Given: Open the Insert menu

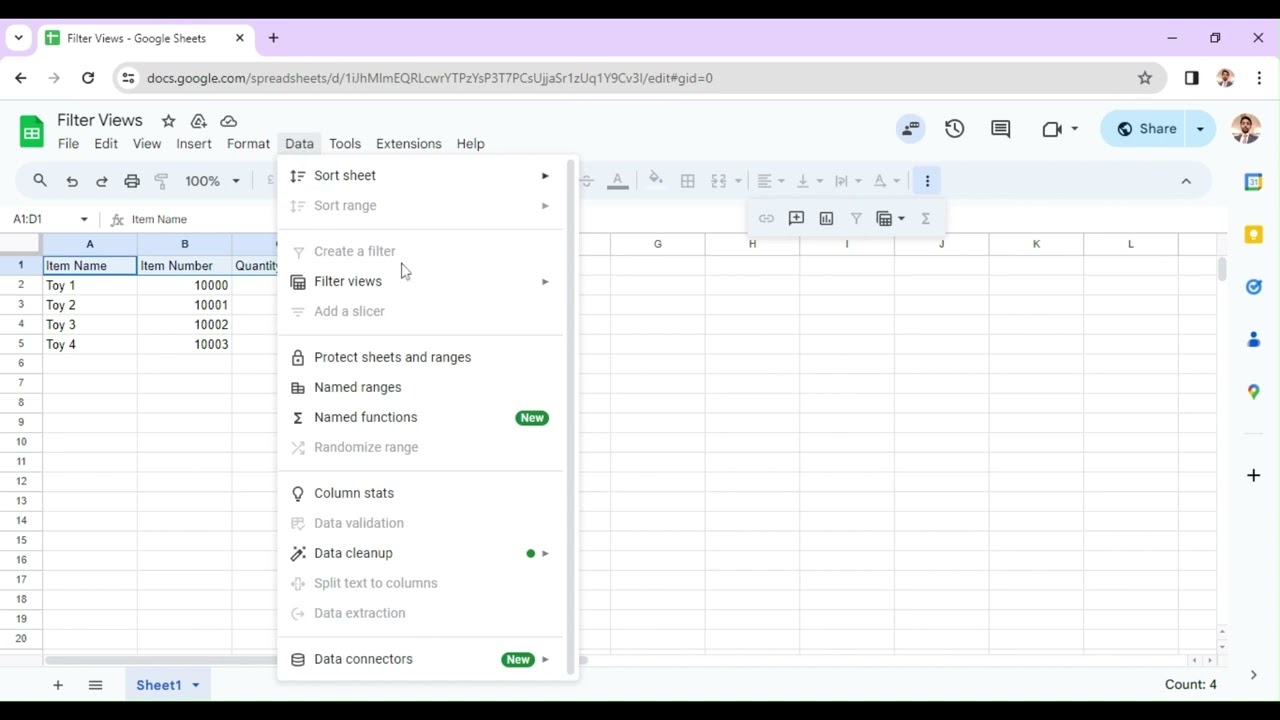Looking at the screenshot, I should [194, 143].
